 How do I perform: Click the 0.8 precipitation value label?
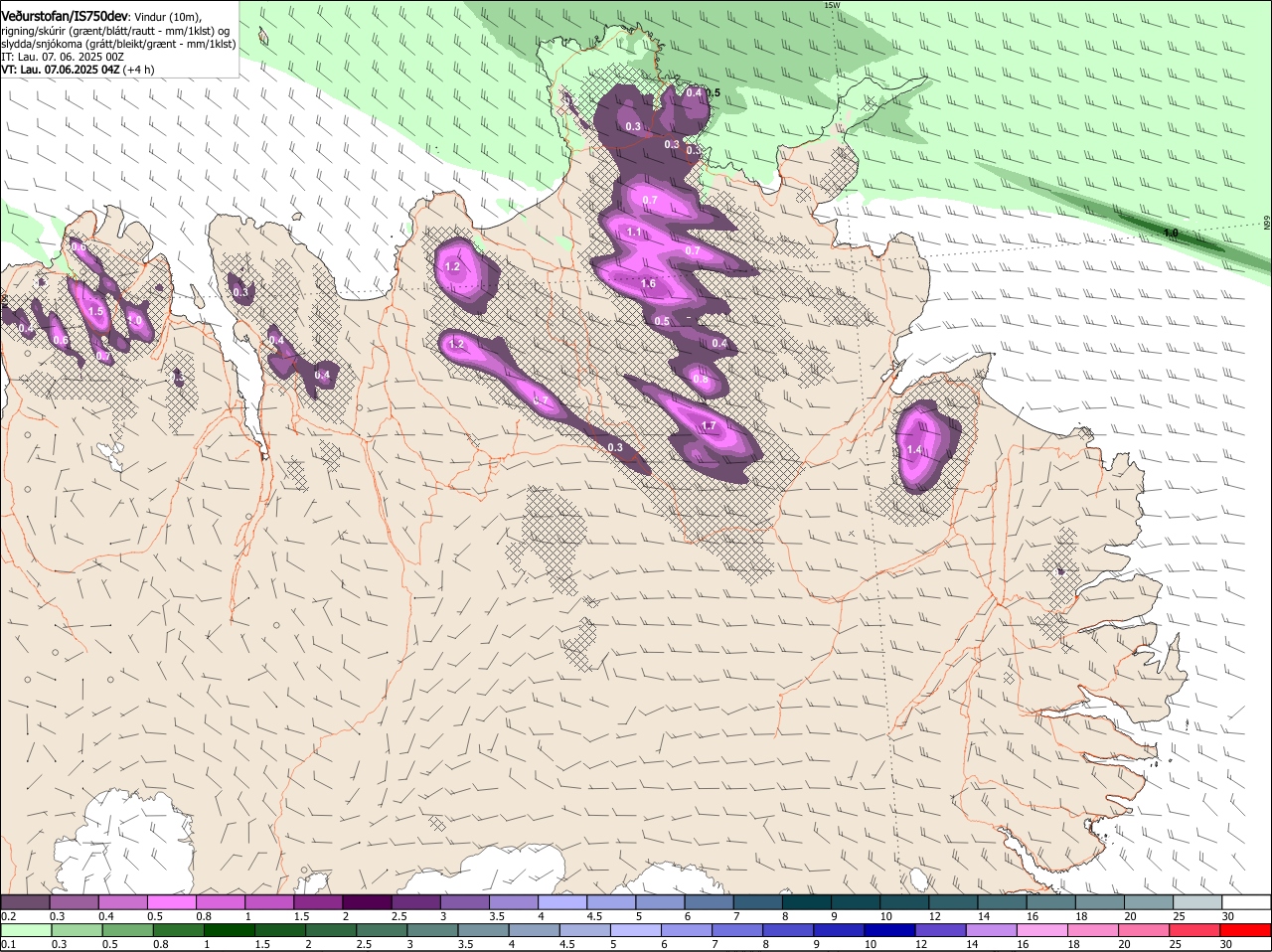tap(700, 380)
